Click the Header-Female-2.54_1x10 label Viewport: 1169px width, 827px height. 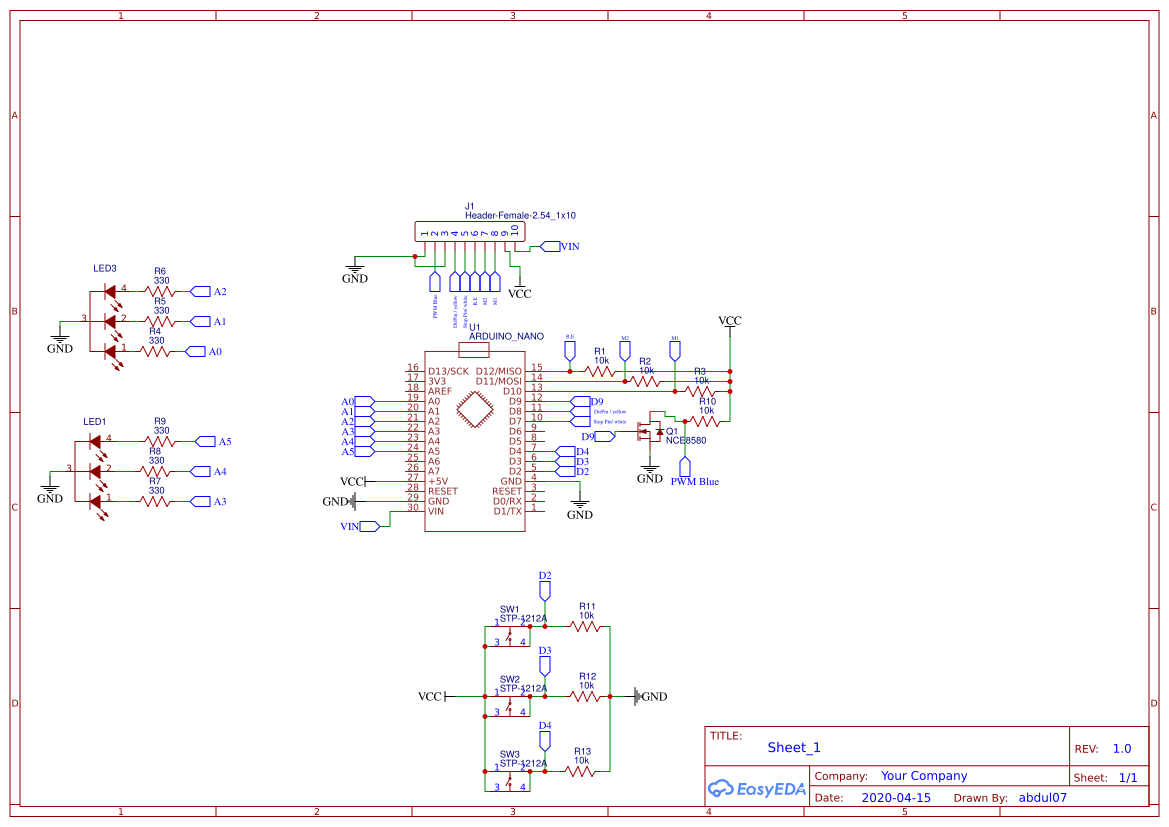pos(520,216)
